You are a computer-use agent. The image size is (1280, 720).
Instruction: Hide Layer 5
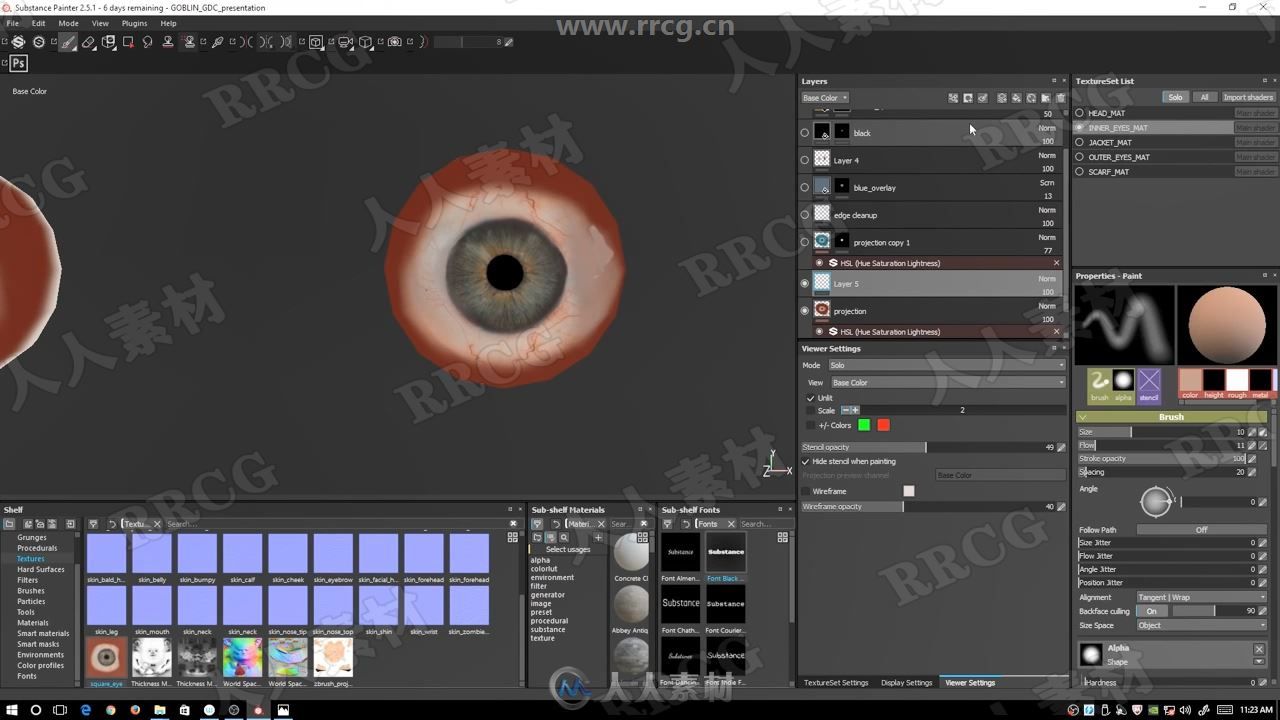[805, 284]
